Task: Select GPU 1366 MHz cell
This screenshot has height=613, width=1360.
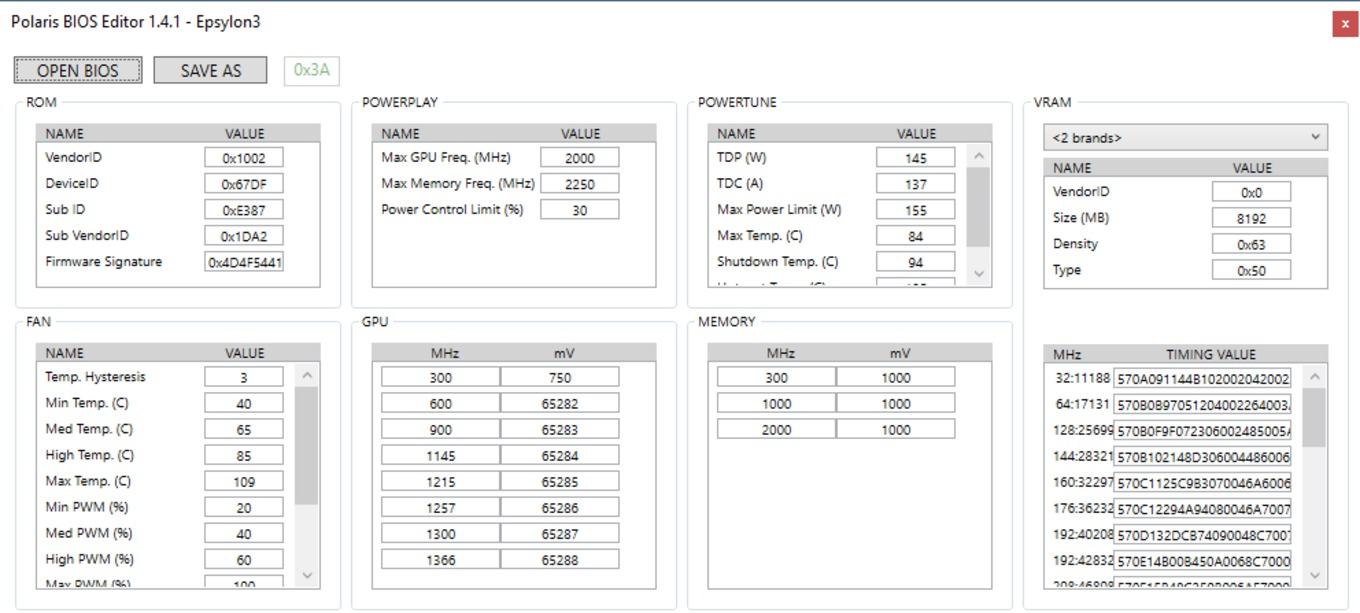Action: click(x=441, y=559)
